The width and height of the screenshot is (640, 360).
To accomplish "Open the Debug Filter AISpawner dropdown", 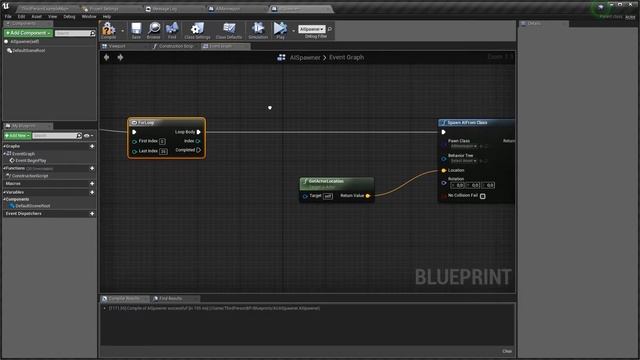I will coord(312,29).
